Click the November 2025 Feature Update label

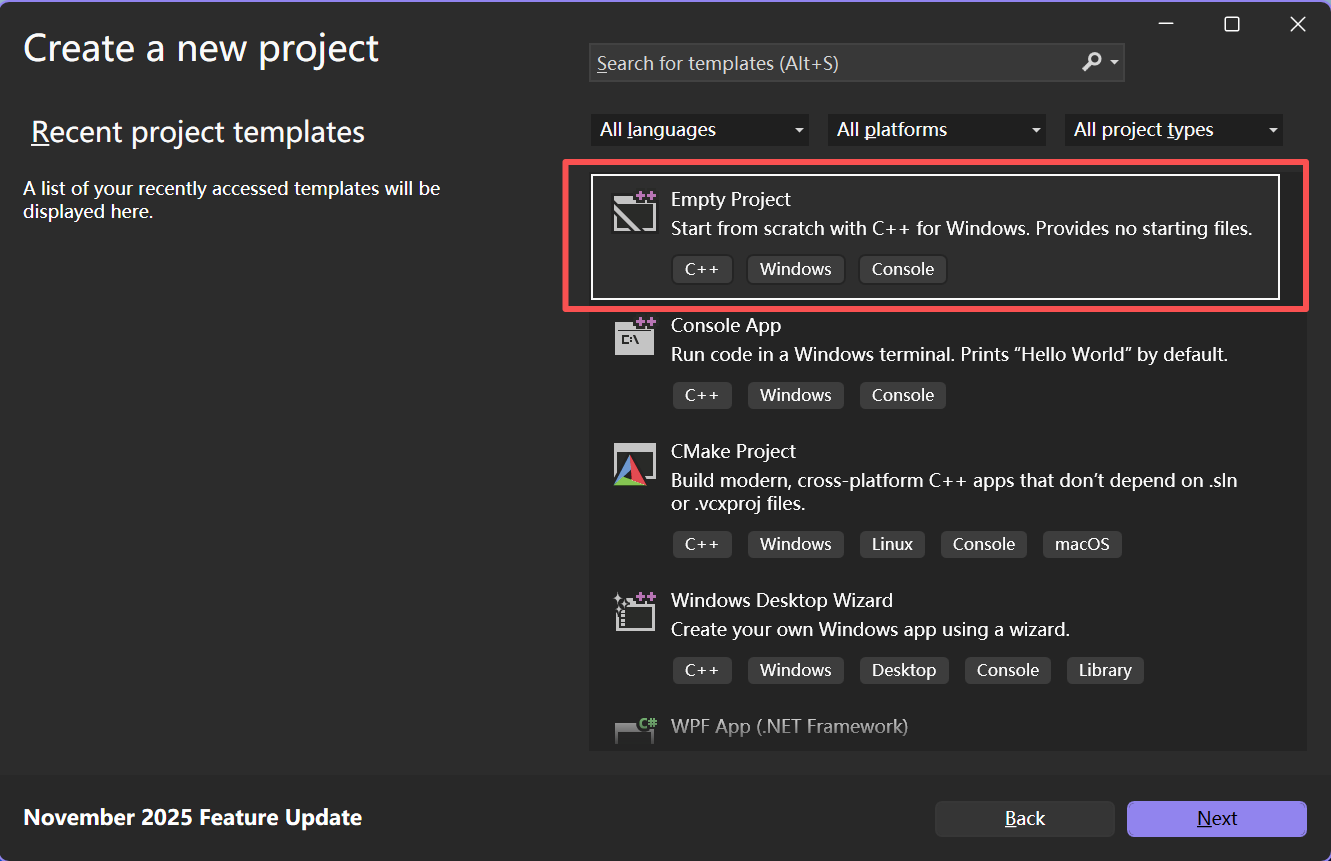coord(192,818)
